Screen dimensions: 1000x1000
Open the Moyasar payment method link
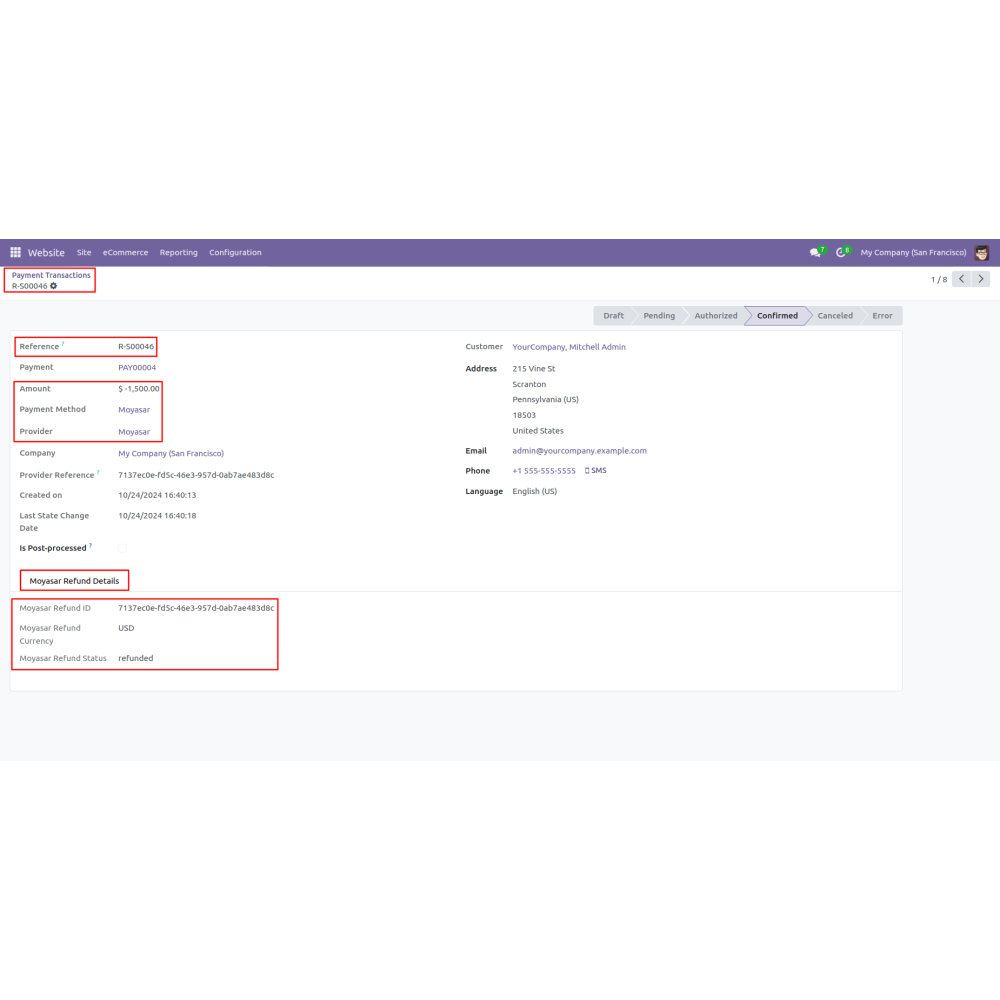click(134, 409)
